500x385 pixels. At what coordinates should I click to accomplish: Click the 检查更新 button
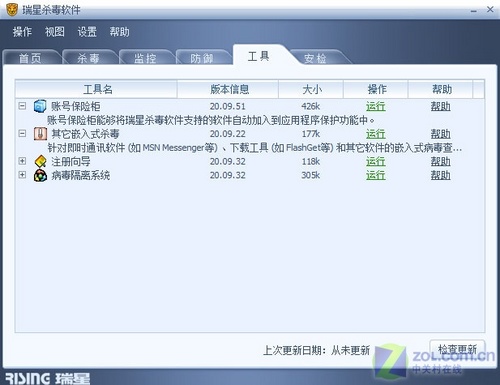coord(457,349)
